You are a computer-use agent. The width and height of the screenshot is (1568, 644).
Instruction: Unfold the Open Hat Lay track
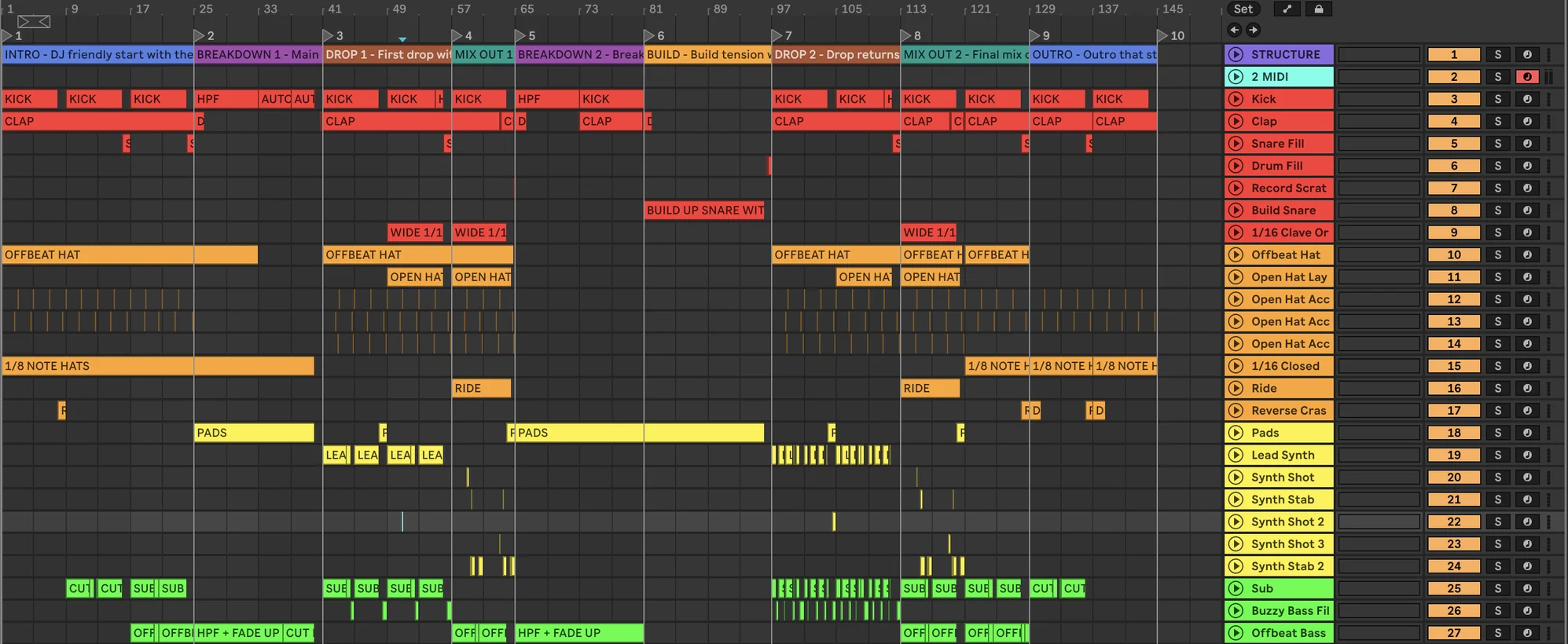[1236, 277]
